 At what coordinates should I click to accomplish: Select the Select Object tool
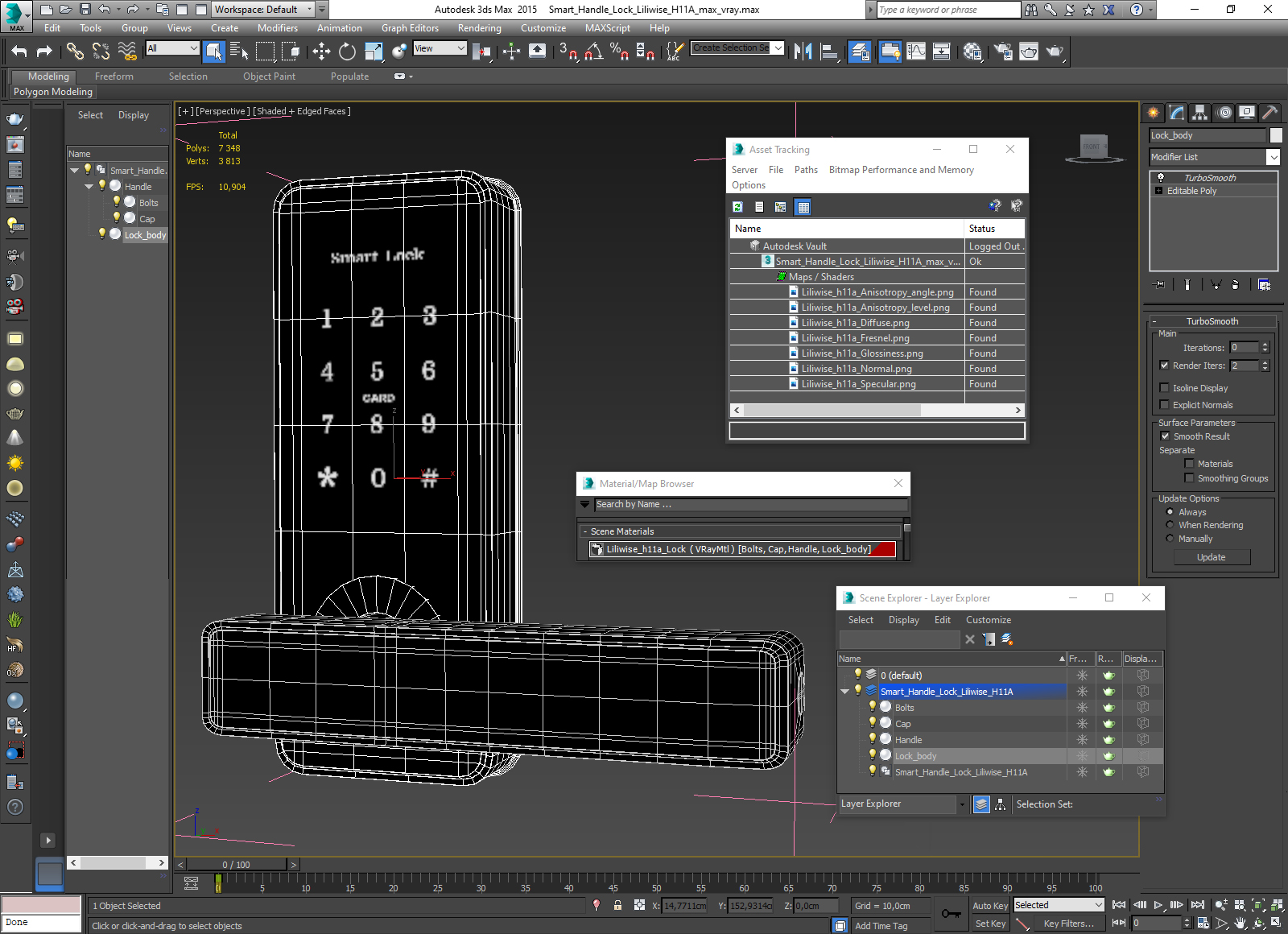point(214,52)
